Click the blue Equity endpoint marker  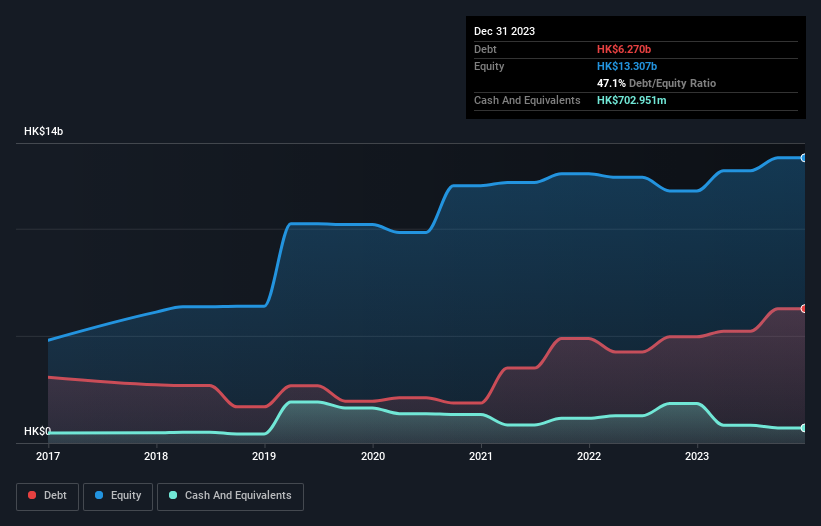click(x=804, y=158)
